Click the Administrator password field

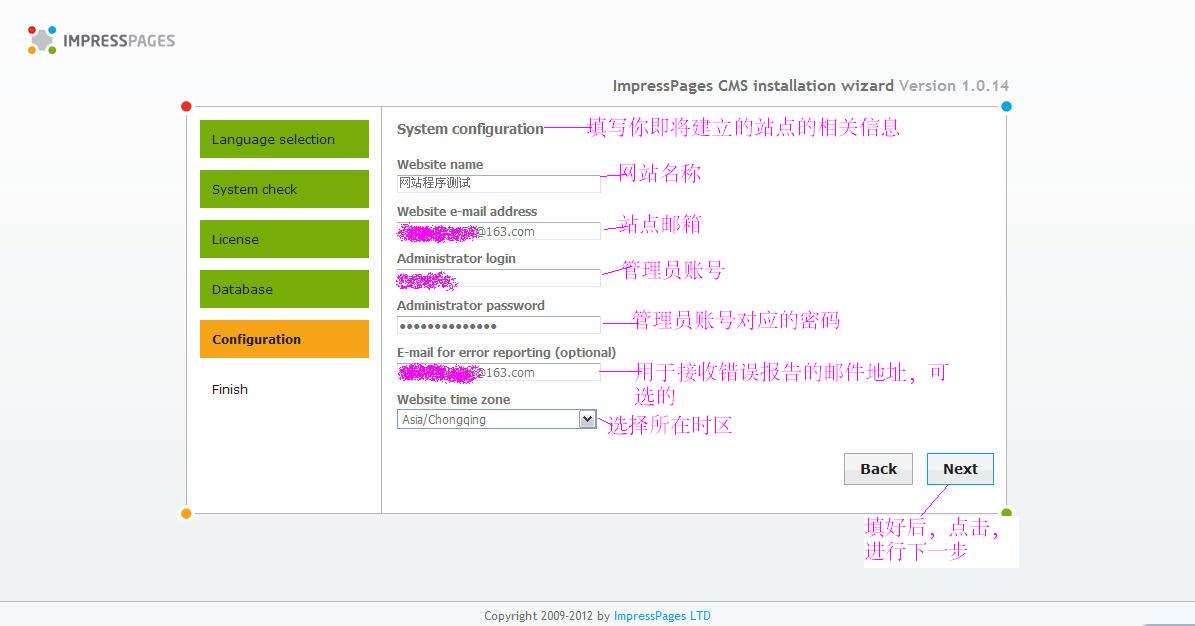click(498, 326)
